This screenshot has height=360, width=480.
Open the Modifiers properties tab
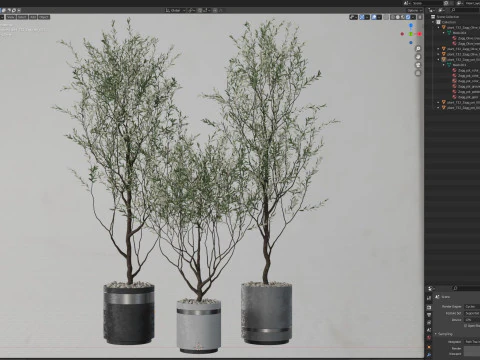click(429, 355)
